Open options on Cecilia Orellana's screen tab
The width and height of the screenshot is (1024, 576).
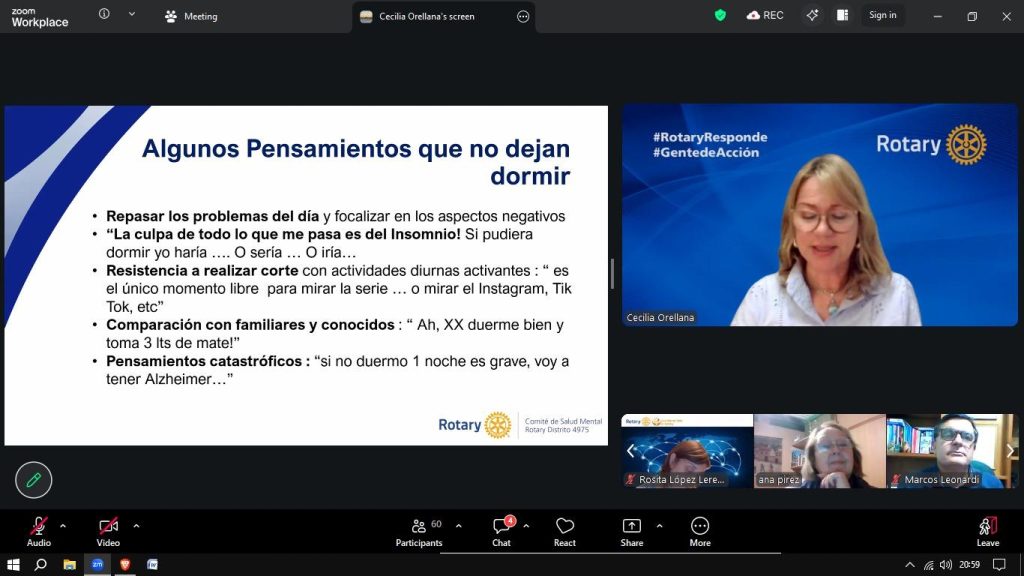tap(523, 16)
